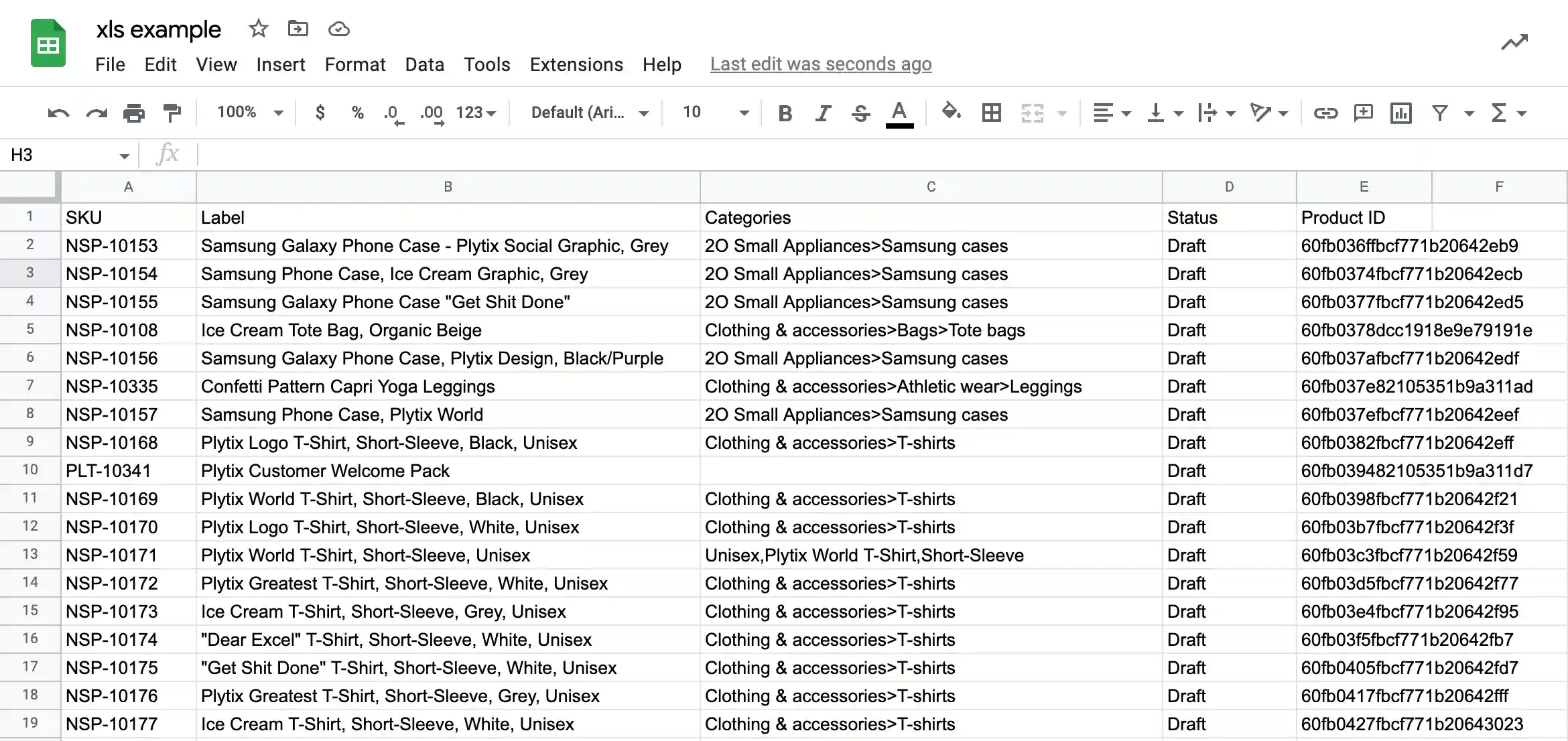Toggle strikethrough formatting
1568x741 pixels.
coord(860,113)
